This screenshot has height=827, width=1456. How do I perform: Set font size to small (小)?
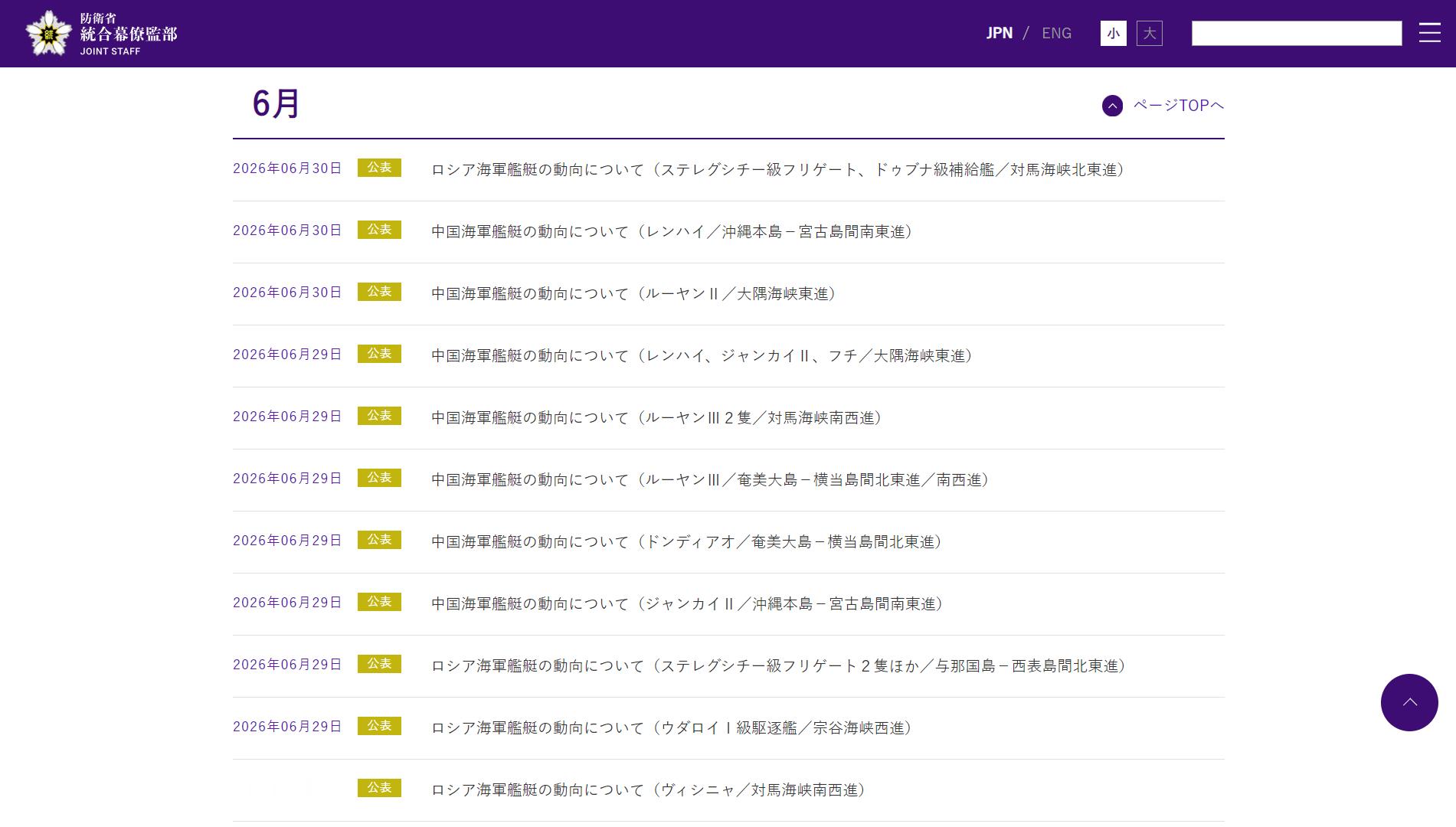1113,33
